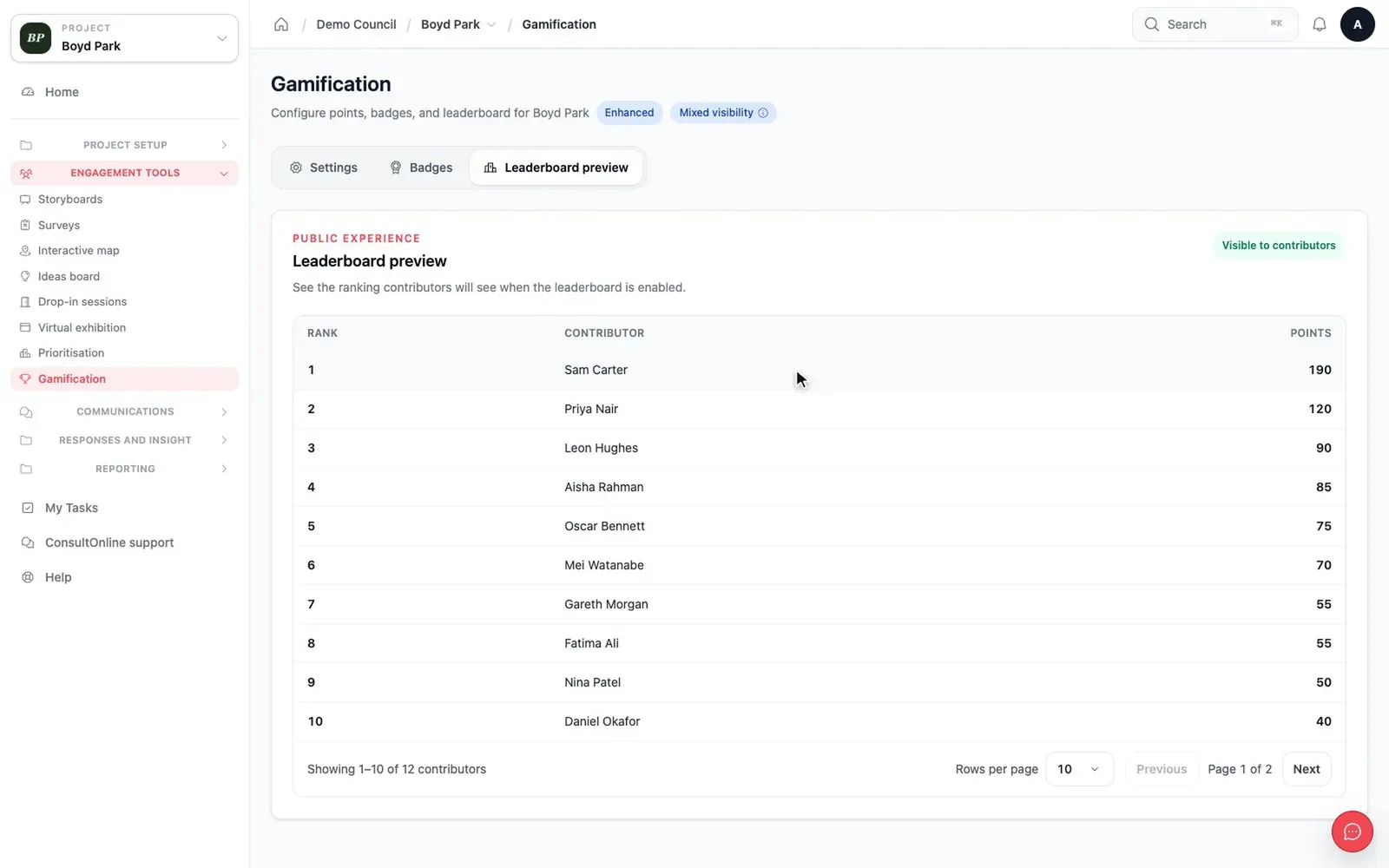The width and height of the screenshot is (1389, 868).
Task: Click the Points column header
Action: pos(1311,333)
